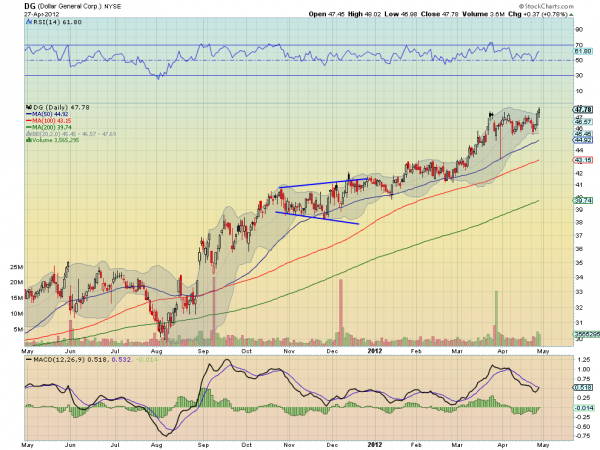Click the tall red December volume spike bar
The width and height of the screenshot is (600, 450).
tap(341, 312)
